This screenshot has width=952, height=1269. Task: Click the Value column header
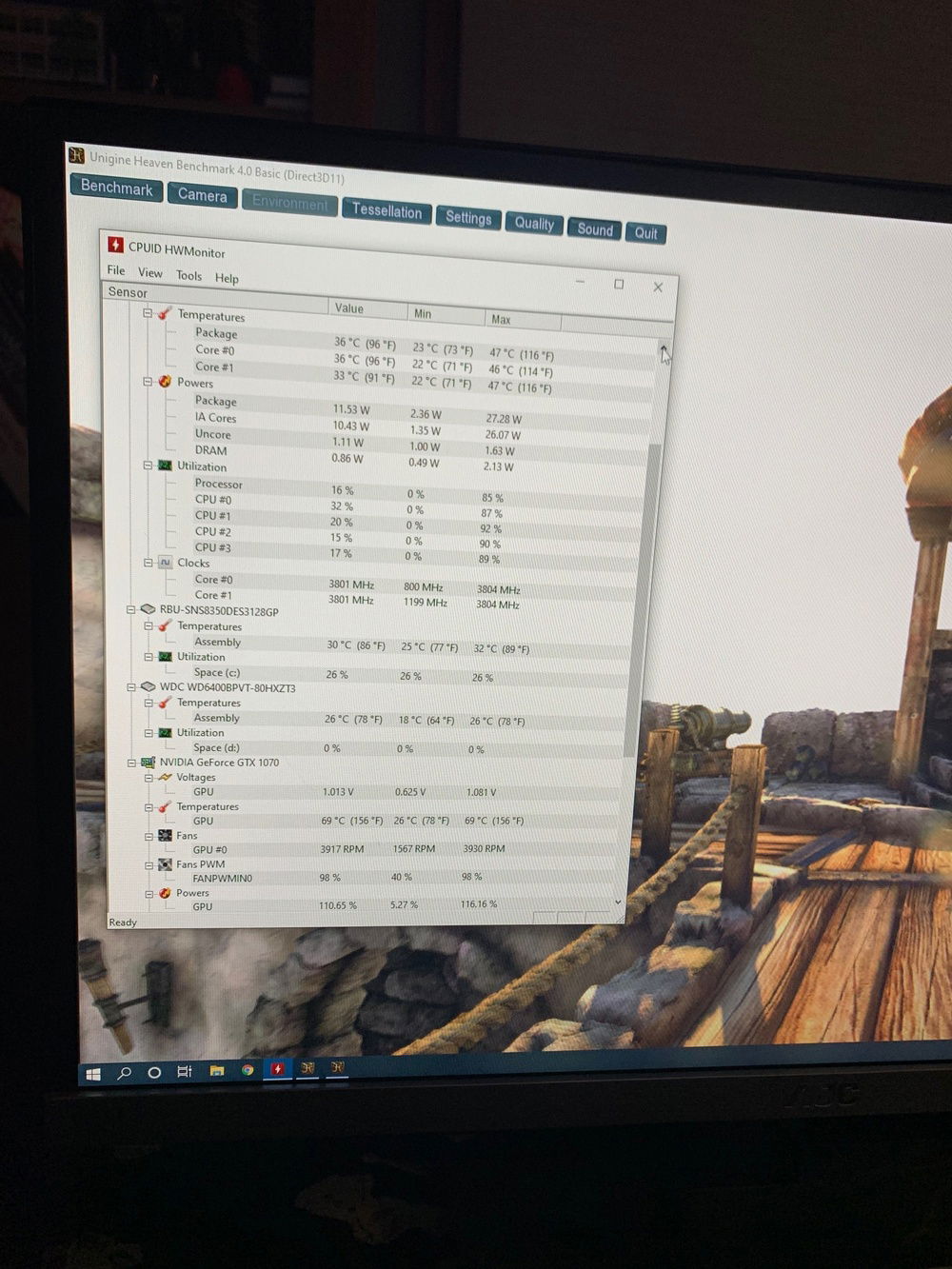pyautogui.click(x=348, y=308)
